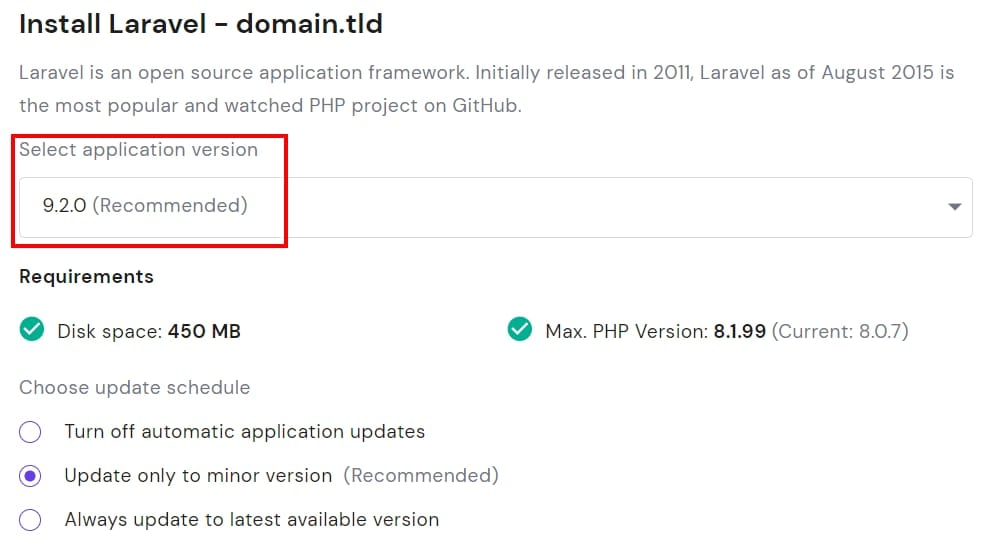The image size is (990, 551).
Task: Click the 'Update only to minor version' label text
Action: tap(198, 476)
